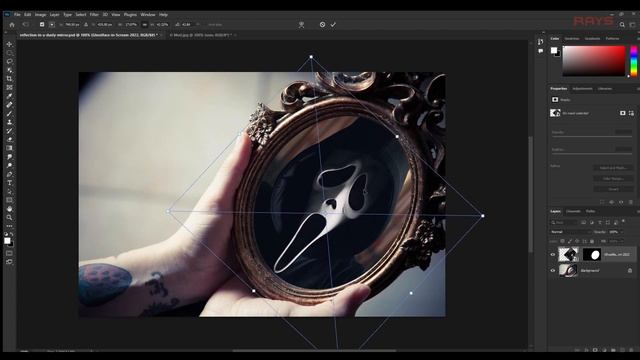Delete layer using trash icon
This screenshot has width=640, height=360.
(631, 350)
